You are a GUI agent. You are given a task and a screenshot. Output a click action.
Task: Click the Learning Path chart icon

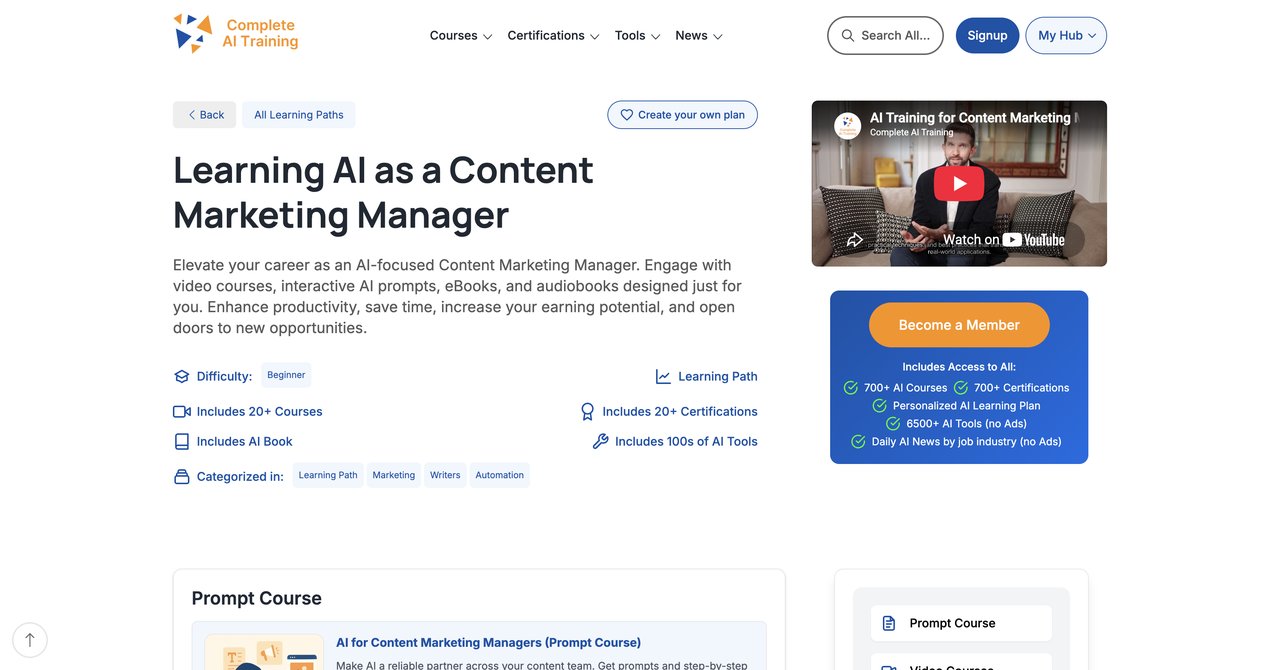pyautogui.click(x=663, y=377)
